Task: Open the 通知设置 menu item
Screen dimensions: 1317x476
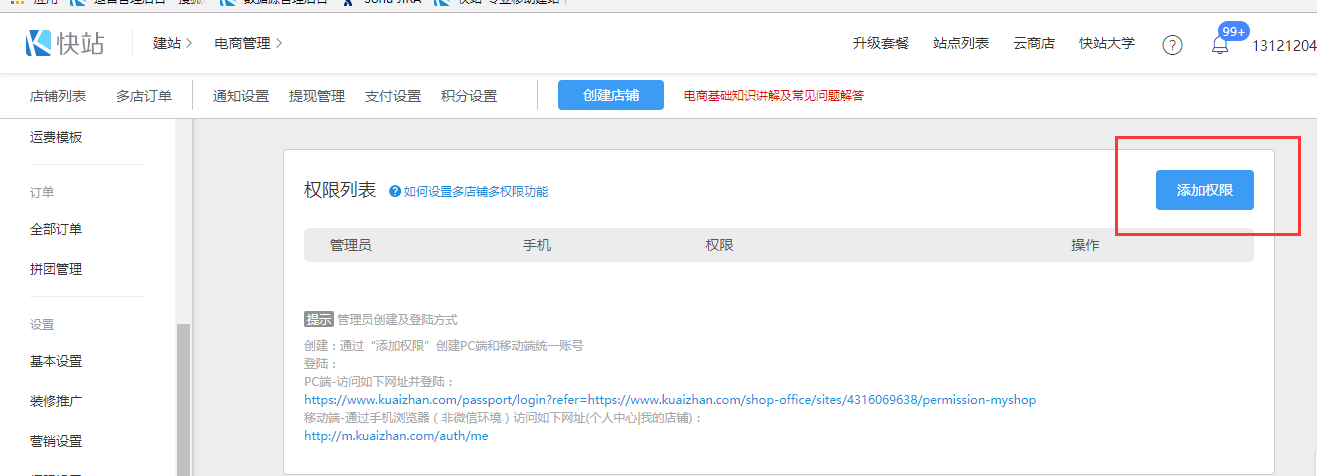Action: (241, 96)
